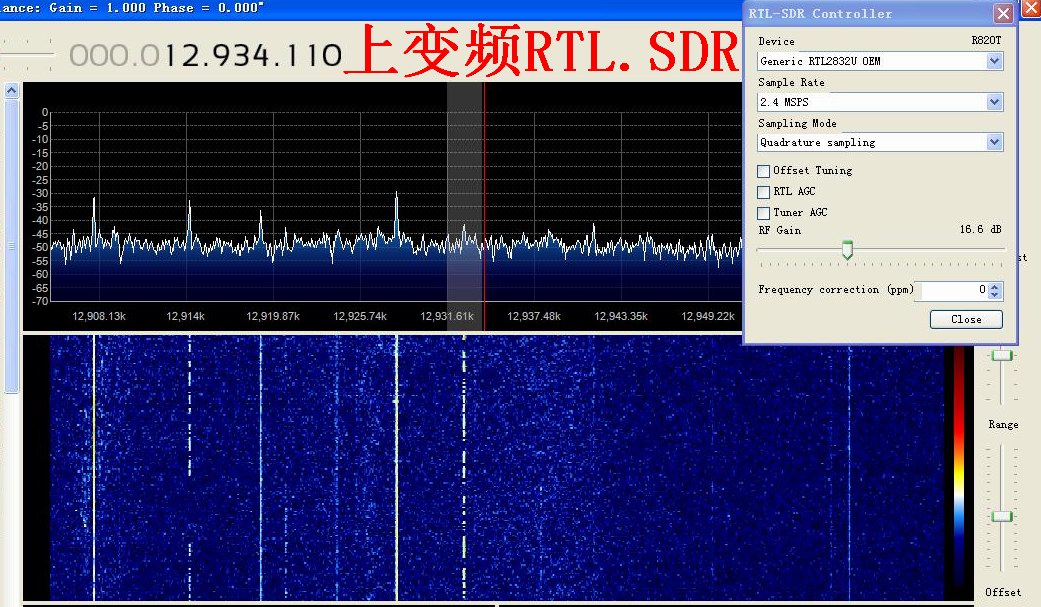
Task: Click the "12,914k" frequency axis label
Action: (185, 316)
